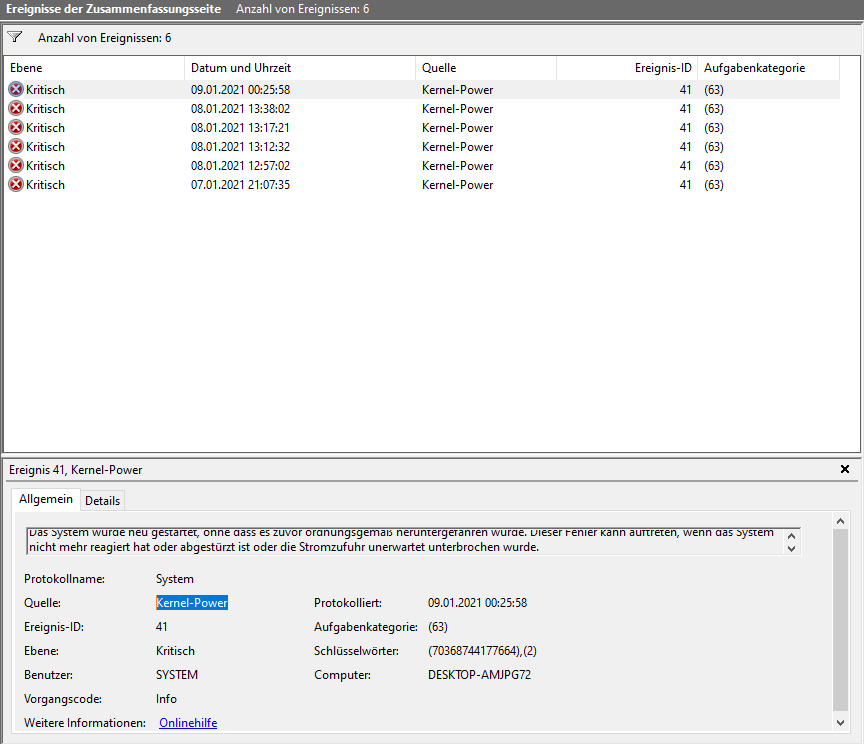
Task: Select date 07.01.2021 21:07:35 cell
Action: 240,185
